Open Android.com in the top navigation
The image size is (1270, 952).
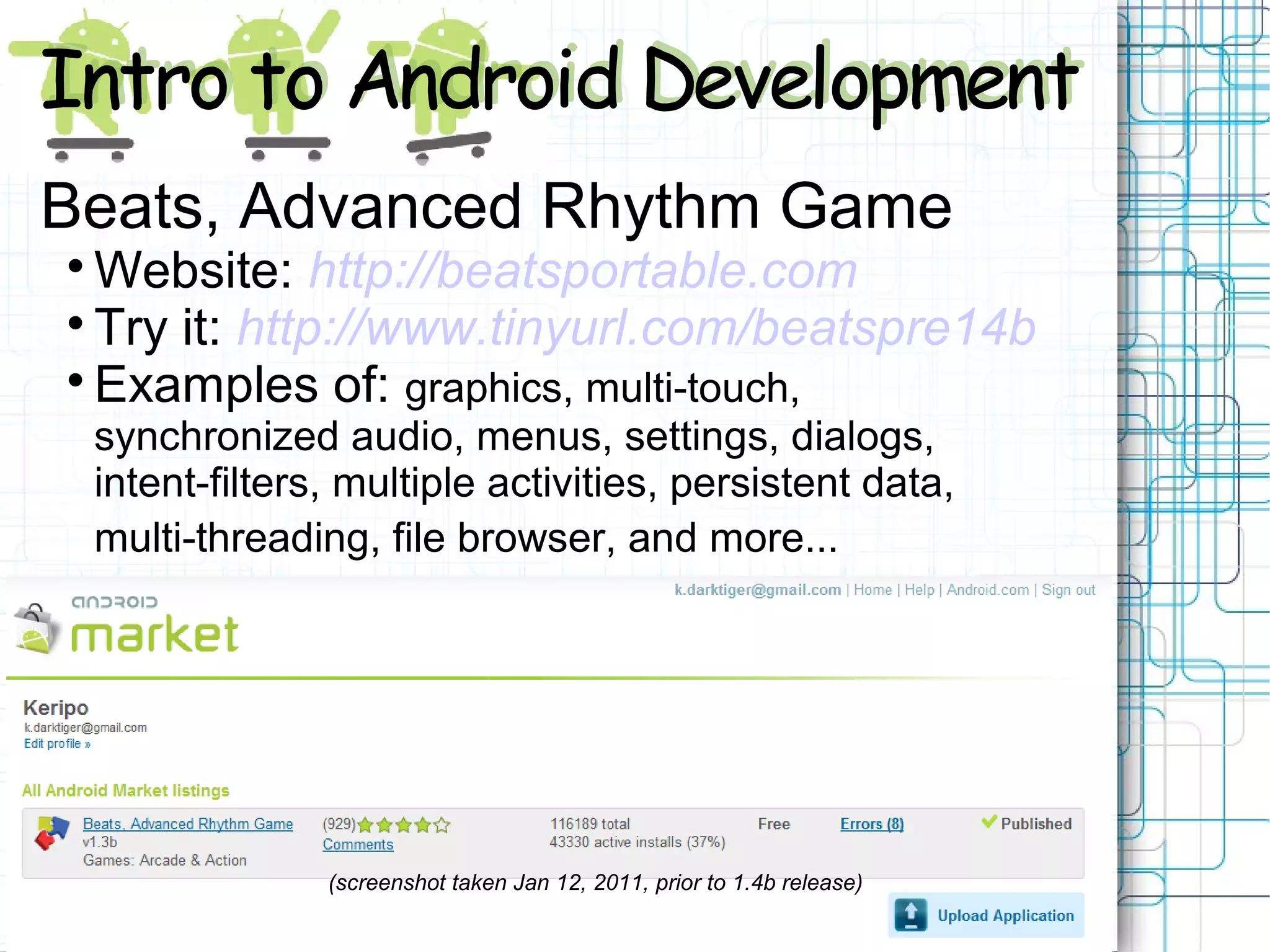point(987,590)
